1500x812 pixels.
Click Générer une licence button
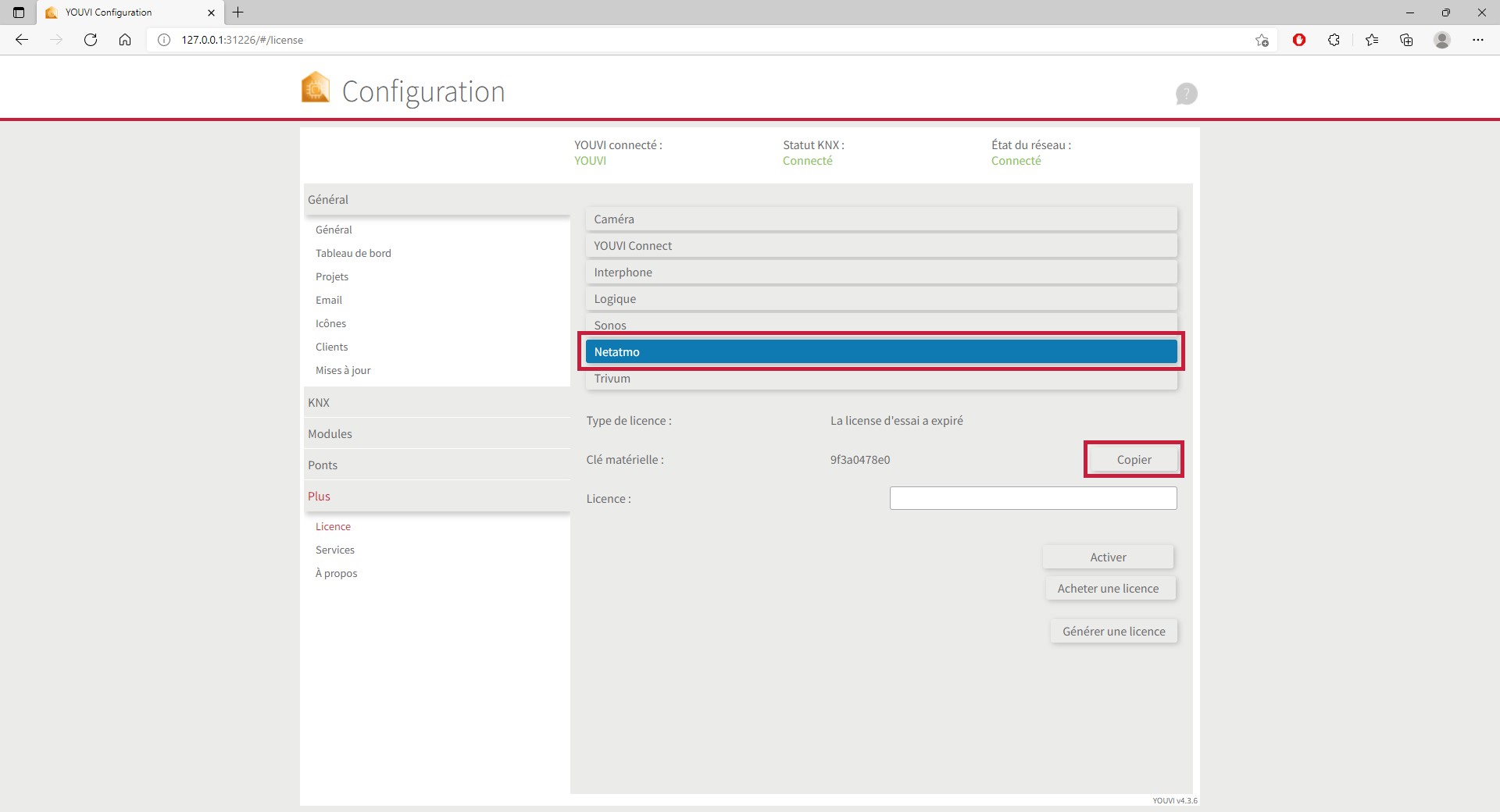click(x=1113, y=632)
